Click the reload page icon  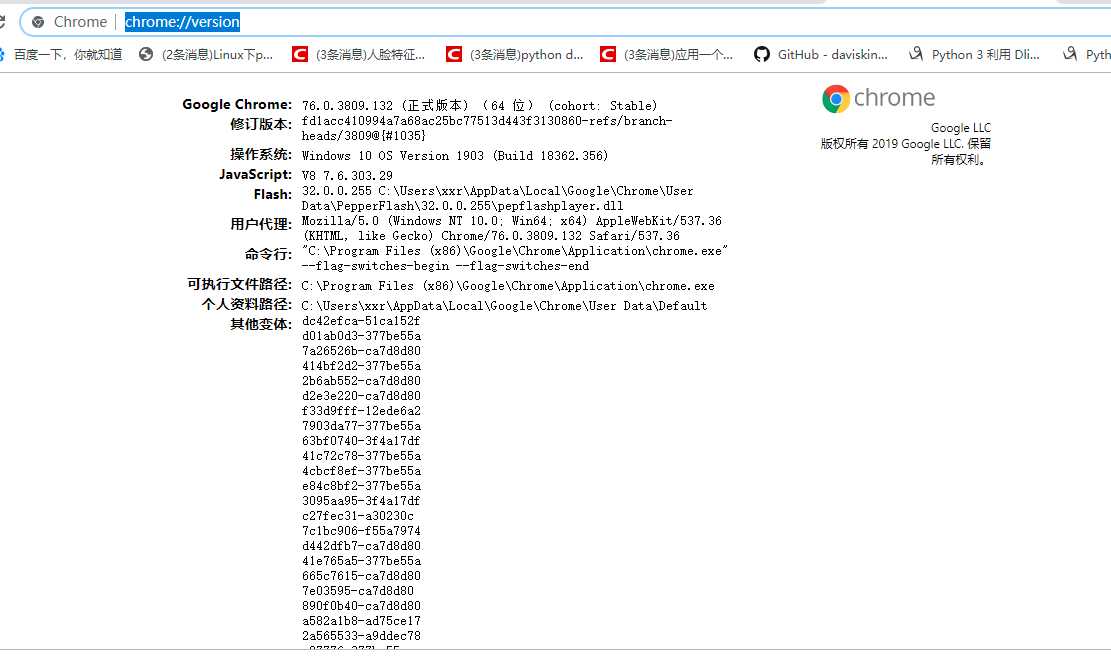tap(2, 22)
